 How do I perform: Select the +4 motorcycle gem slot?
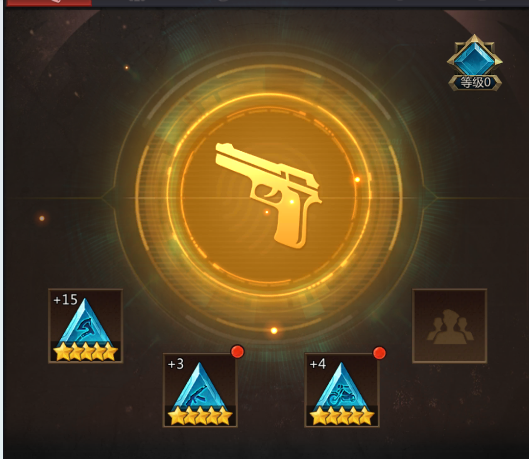pyautogui.click(x=342, y=390)
